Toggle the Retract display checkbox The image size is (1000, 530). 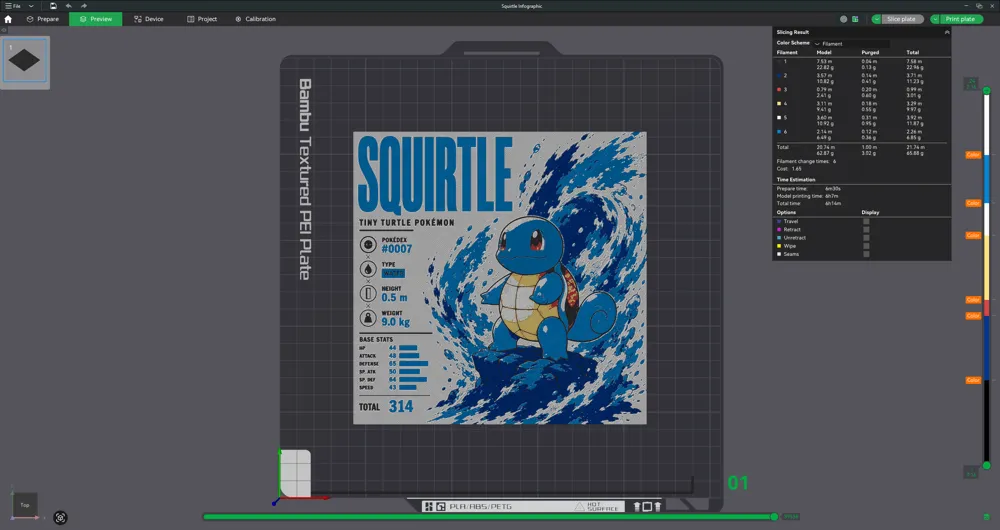click(866, 230)
